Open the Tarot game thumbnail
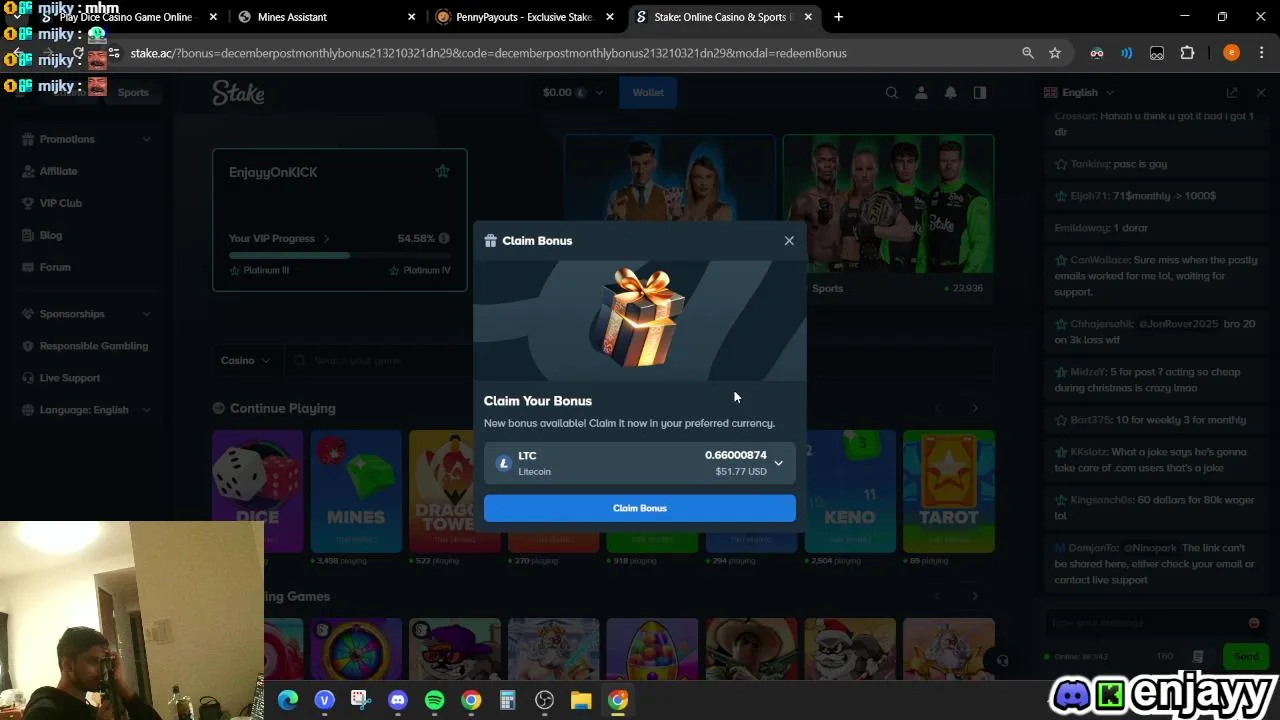1280x720 pixels. 949,491
